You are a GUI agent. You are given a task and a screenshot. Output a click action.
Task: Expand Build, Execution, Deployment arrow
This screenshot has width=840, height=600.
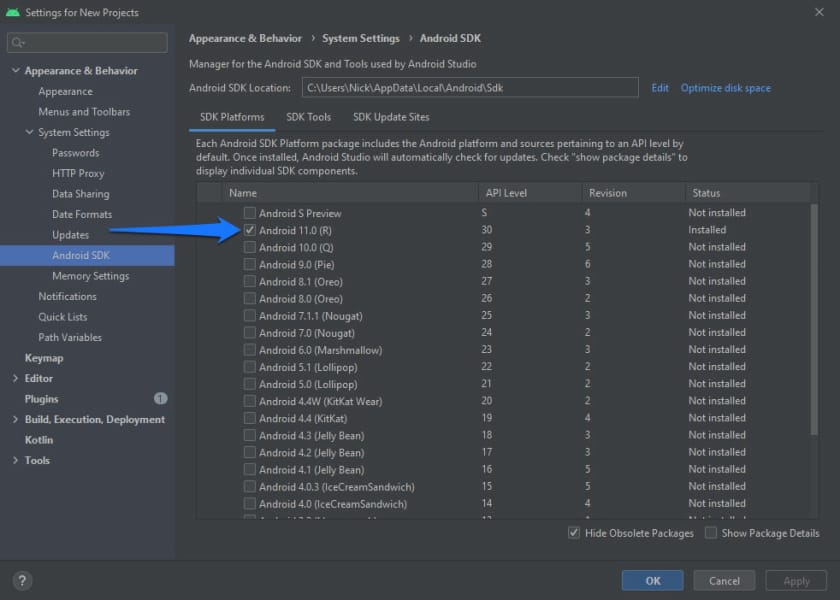pos(15,419)
